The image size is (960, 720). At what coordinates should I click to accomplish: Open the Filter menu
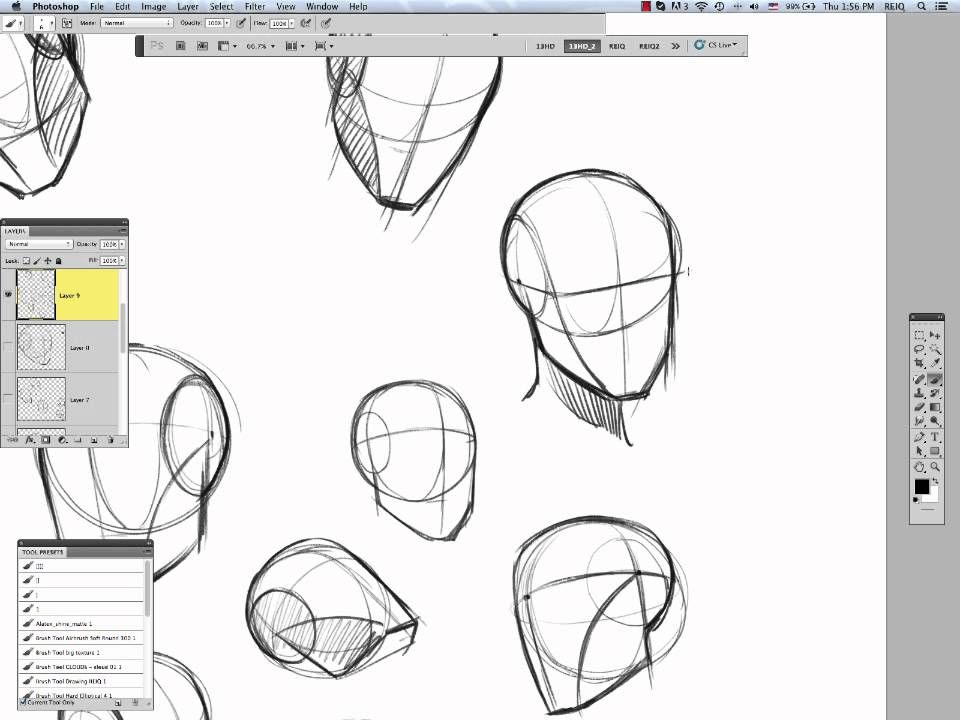[x=255, y=6]
